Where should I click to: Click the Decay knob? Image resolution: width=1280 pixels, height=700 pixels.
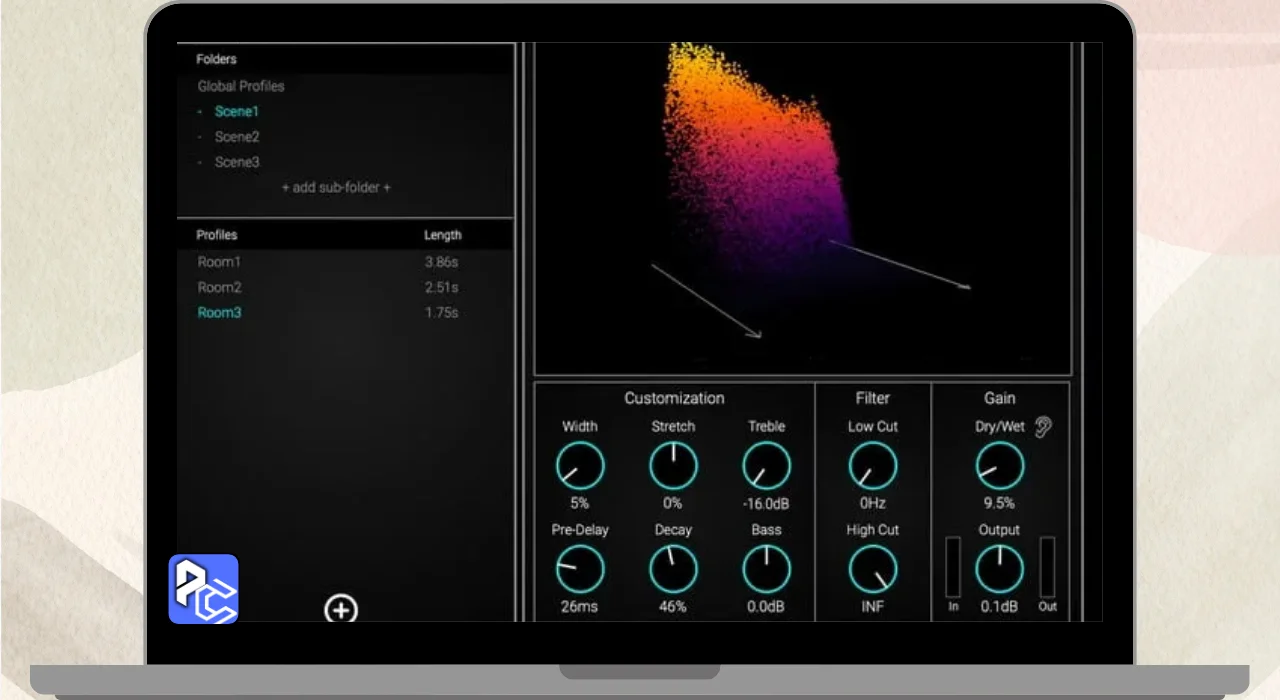coord(673,570)
